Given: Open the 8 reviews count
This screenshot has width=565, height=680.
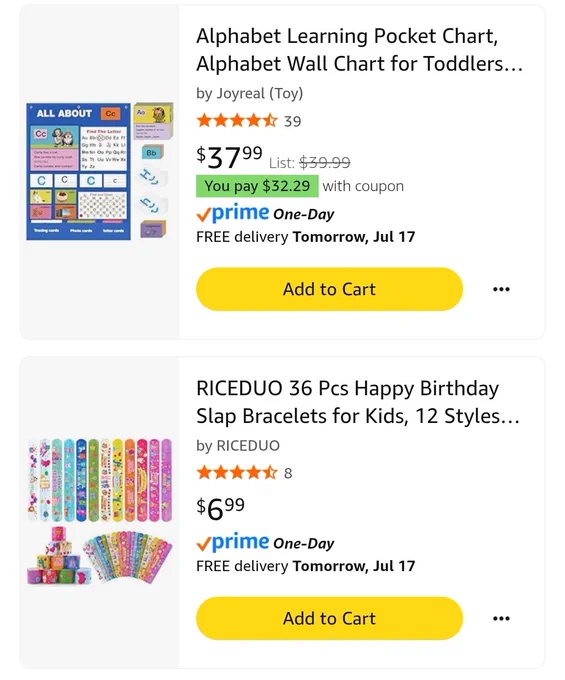Looking at the screenshot, I should click(x=288, y=473).
